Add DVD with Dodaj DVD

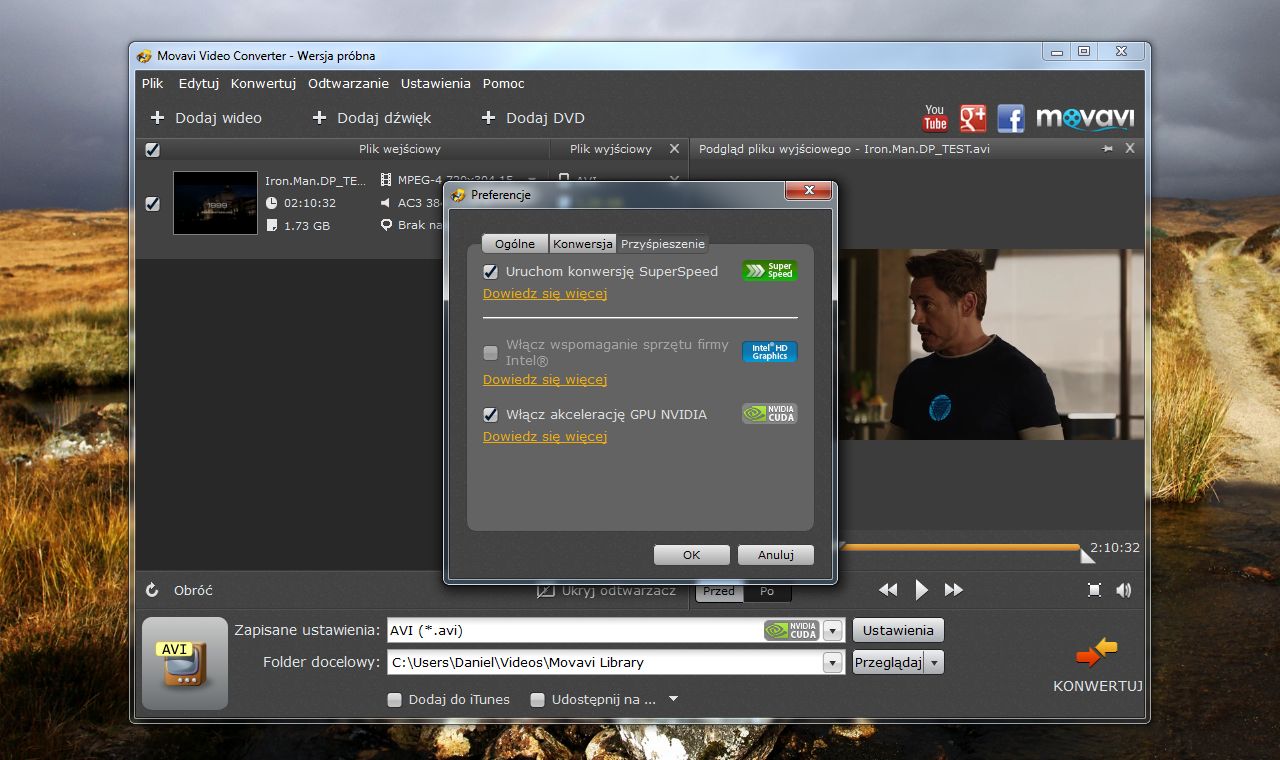(x=533, y=118)
